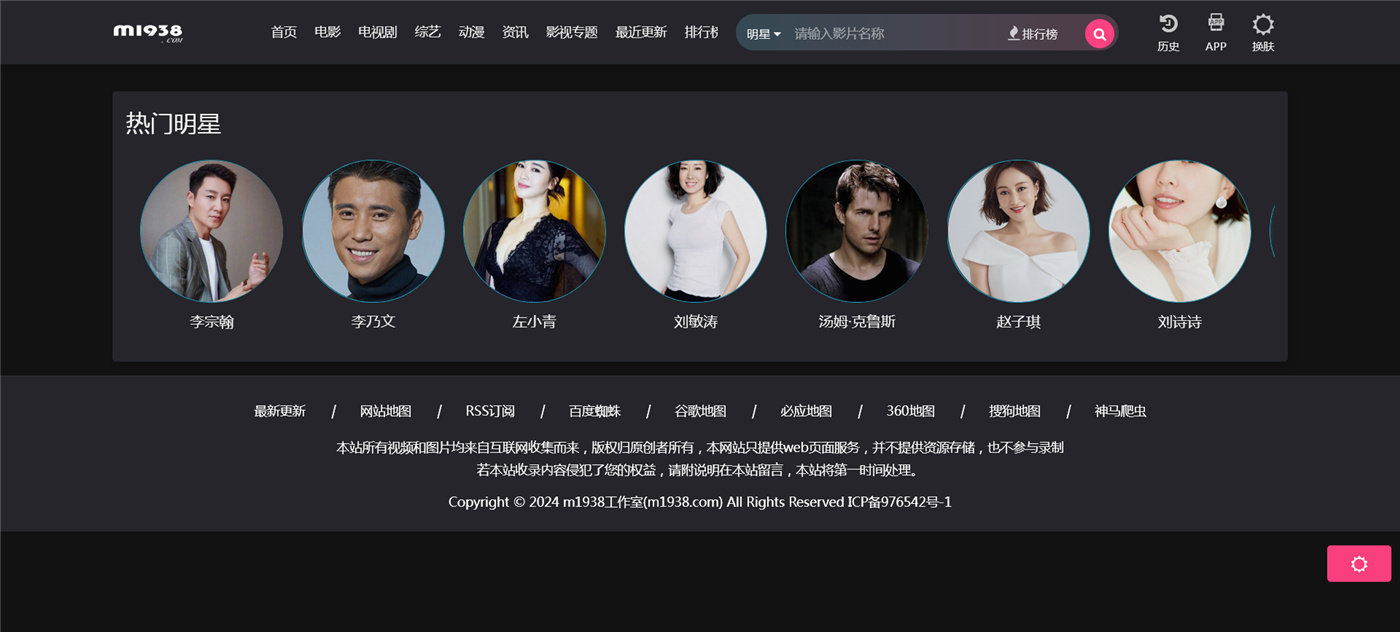The height and width of the screenshot is (632, 1400).
Task: Open the 360地图 footer link
Action: click(x=911, y=411)
